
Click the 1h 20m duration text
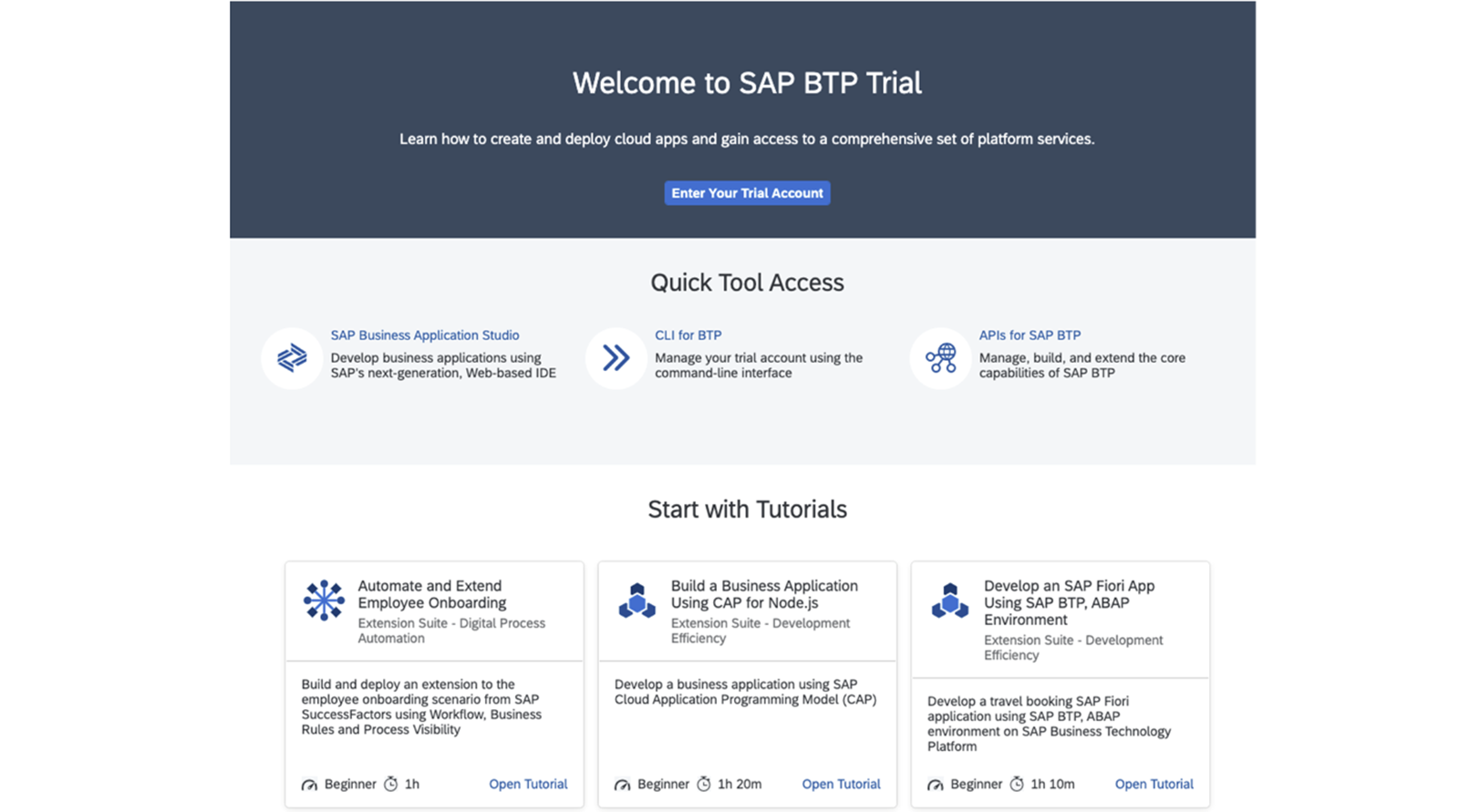740,784
